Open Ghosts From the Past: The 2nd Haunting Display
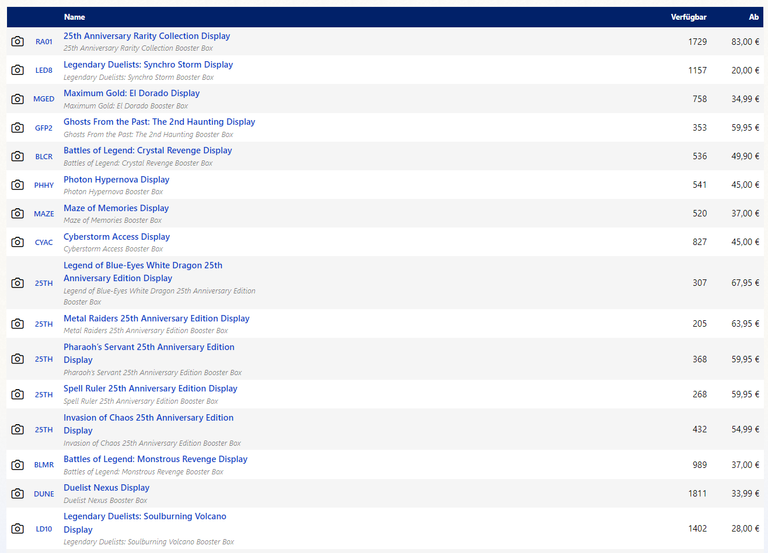Screen dimensions: 768x553 (159, 122)
